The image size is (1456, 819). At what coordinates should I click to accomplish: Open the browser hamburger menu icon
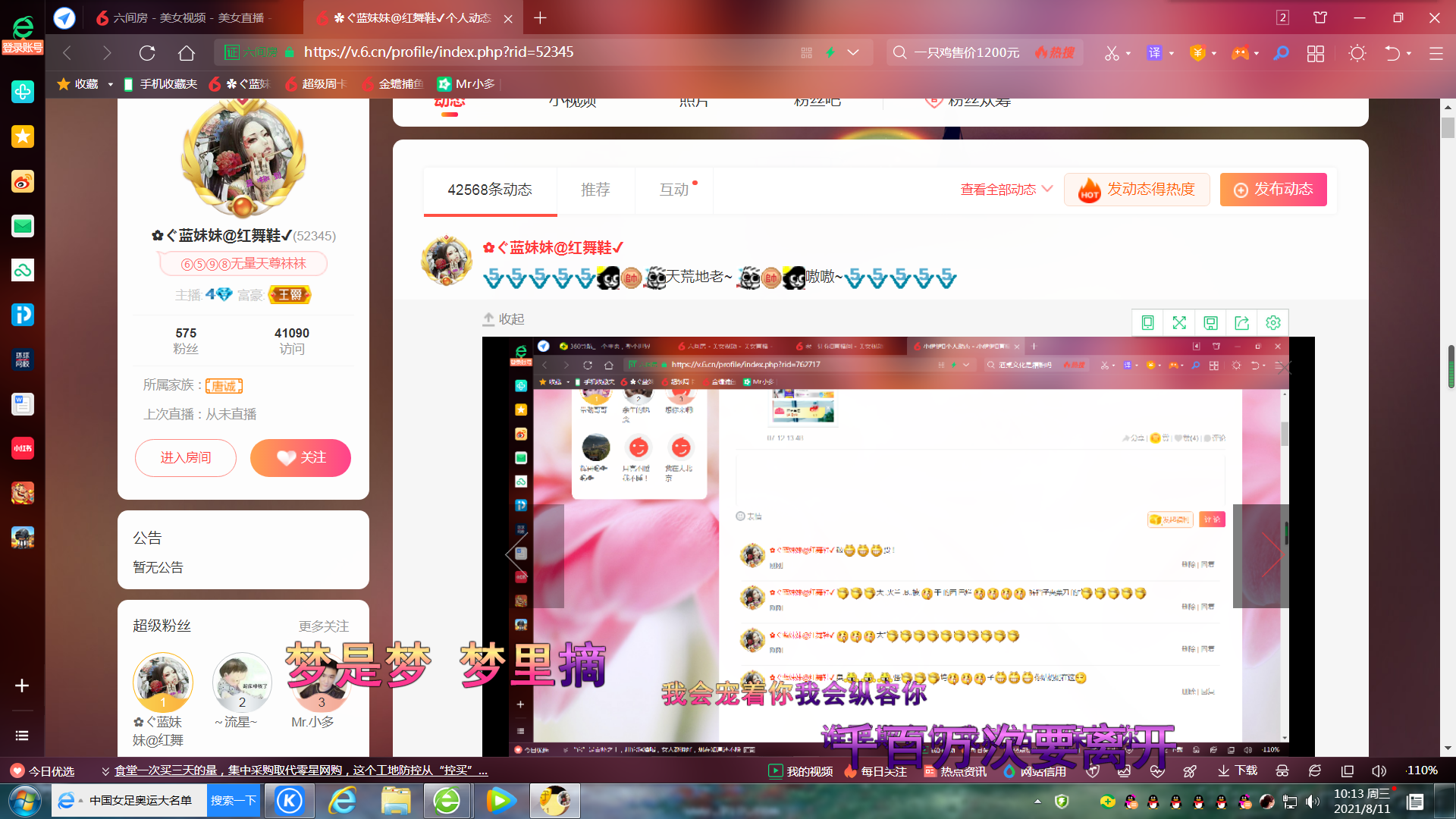click(1436, 53)
